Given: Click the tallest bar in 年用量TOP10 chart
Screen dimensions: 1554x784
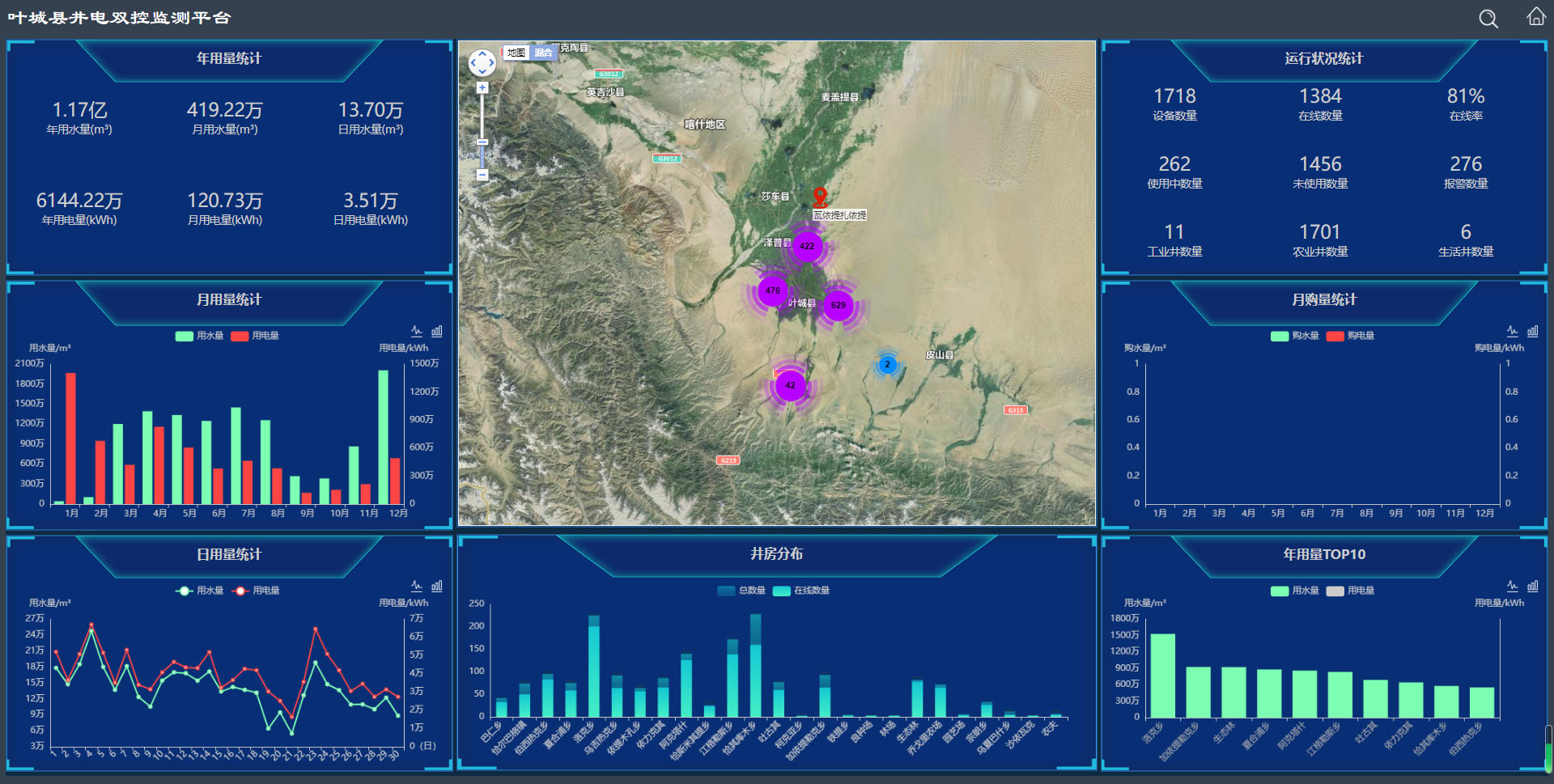Looking at the screenshot, I should (x=1162, y=676).
